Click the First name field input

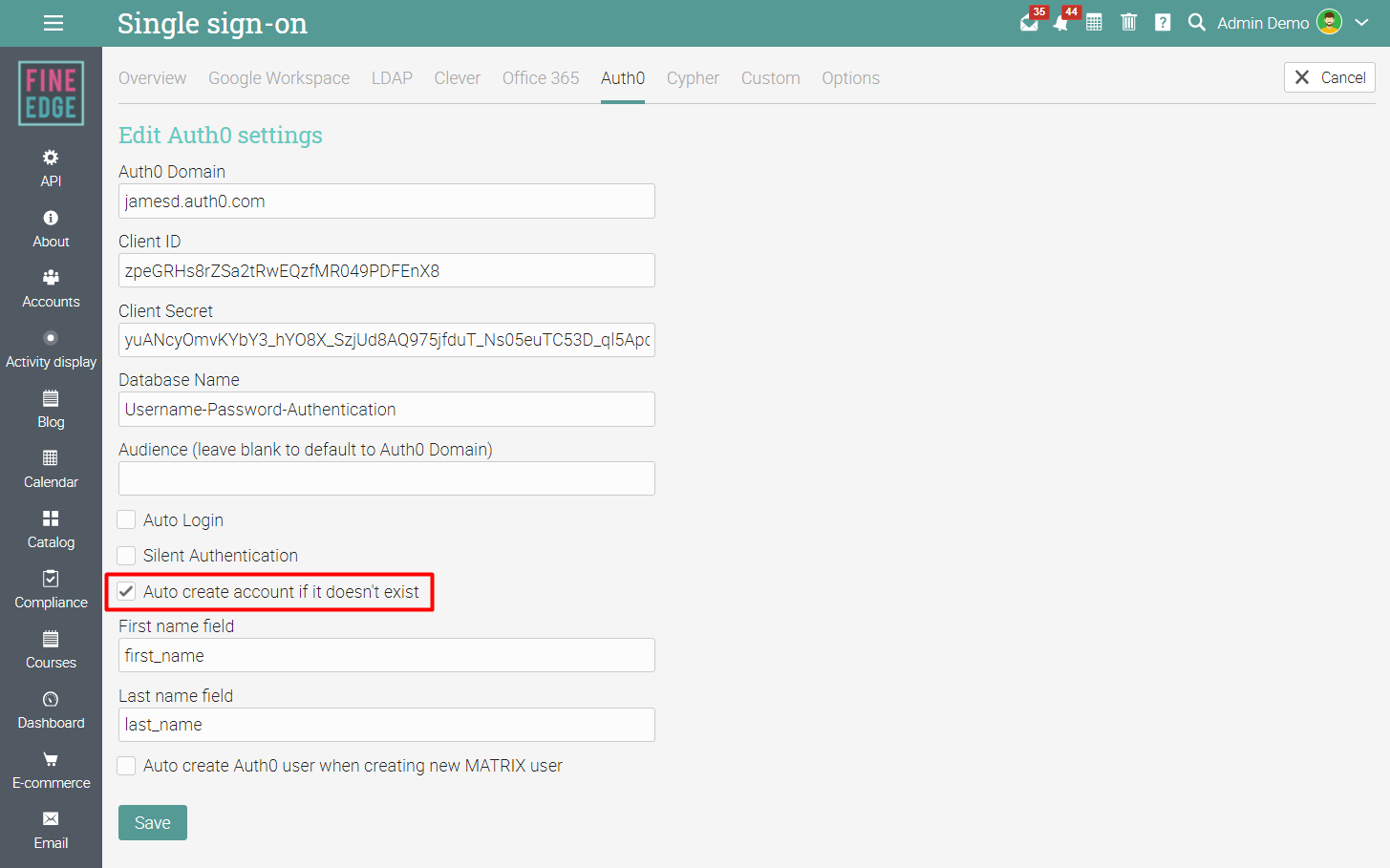387,655
